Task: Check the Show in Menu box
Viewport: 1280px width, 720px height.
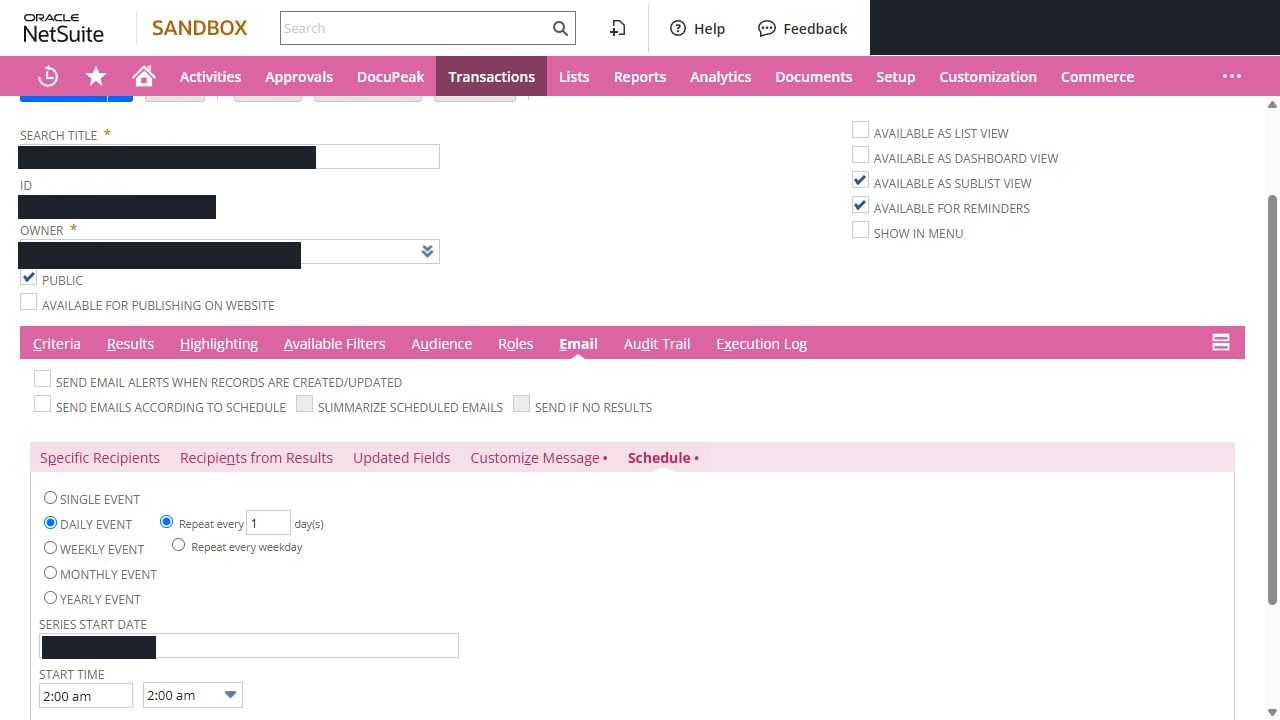Action: [860, 230]
